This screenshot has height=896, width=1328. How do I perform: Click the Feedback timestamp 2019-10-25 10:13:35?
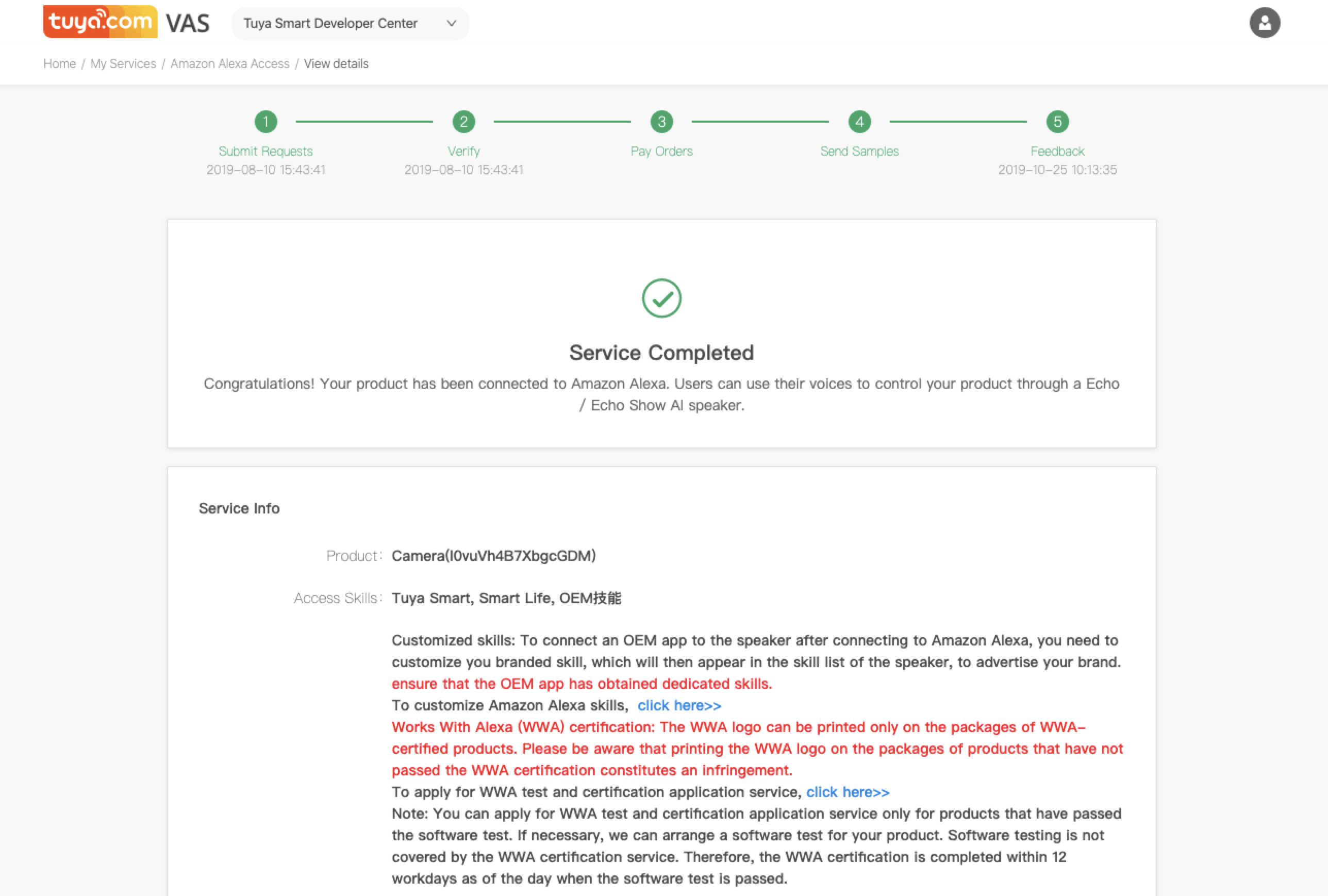pos(1057,170)
